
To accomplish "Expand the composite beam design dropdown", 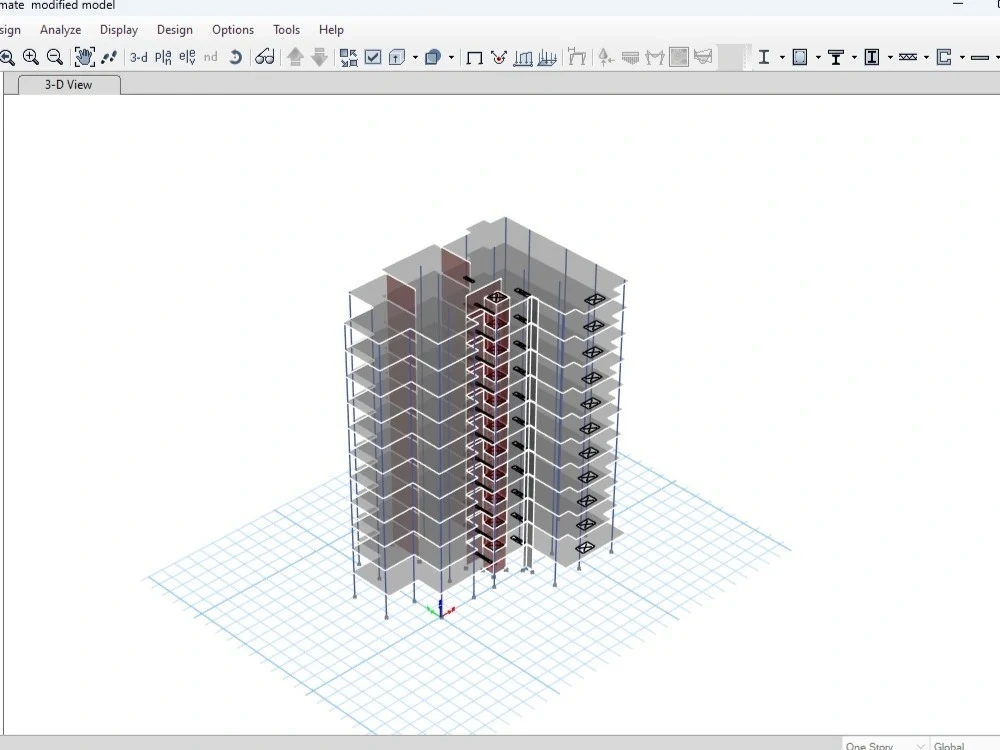I will click(x=855, y=57).
